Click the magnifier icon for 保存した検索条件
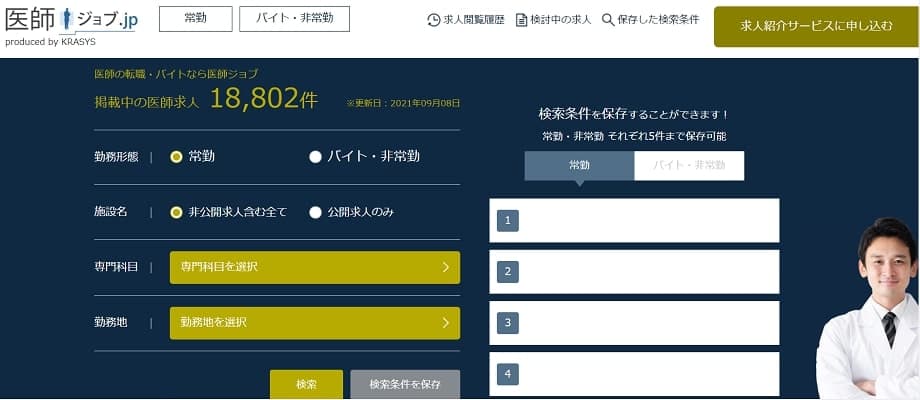Image resolution: width=920 pixels, height=400 pixels. click(608, 20)
